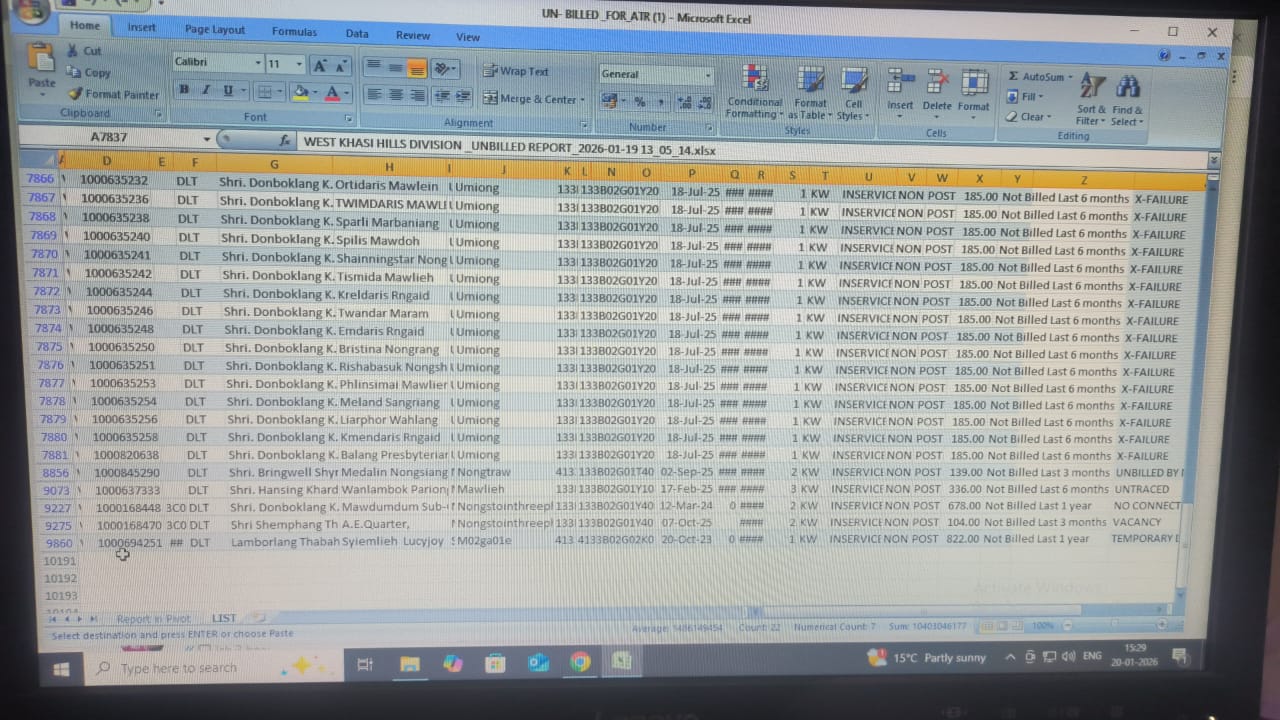Open the Formulas ribbon tab
Screen dimensions: 1280x720
(x=294, y=31)
